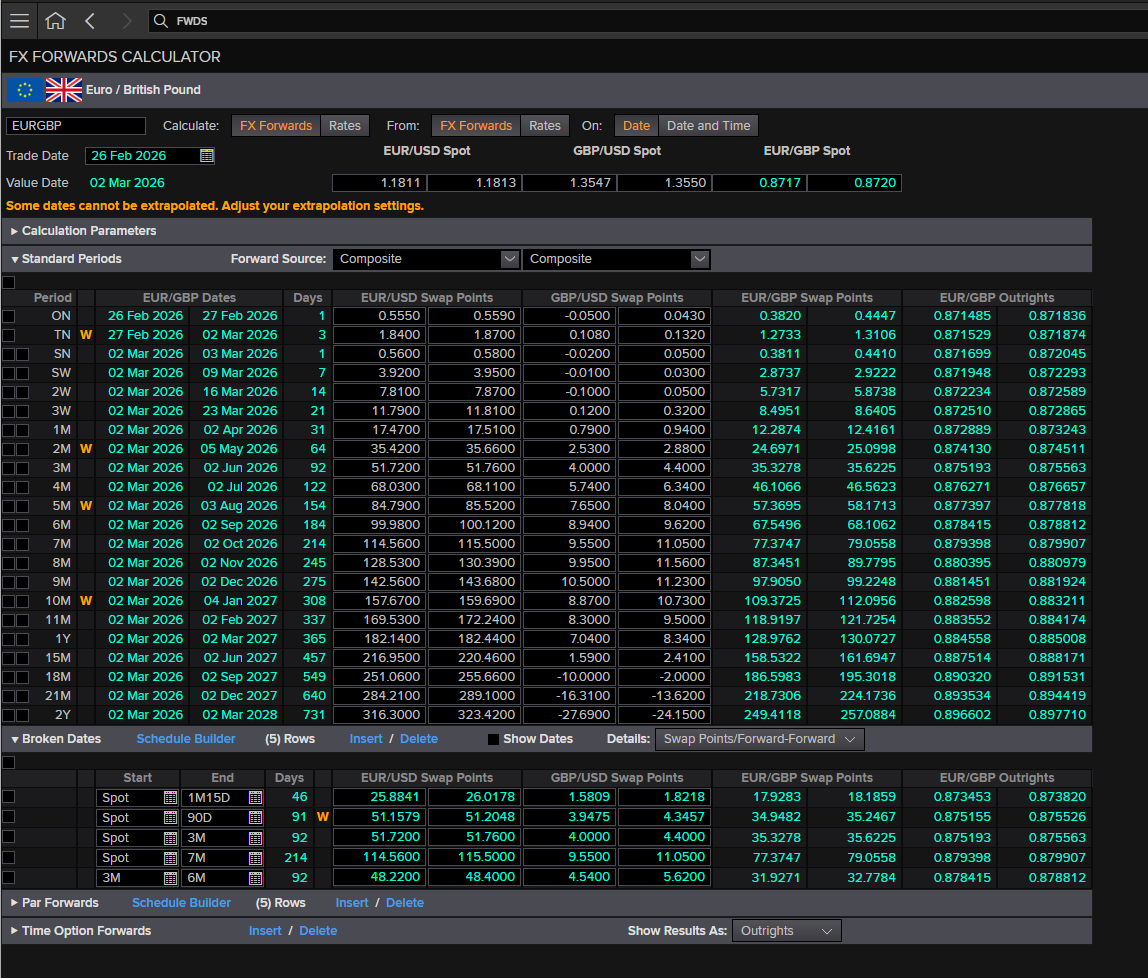Open the Broken Dates Schedule Builder link

186,739
